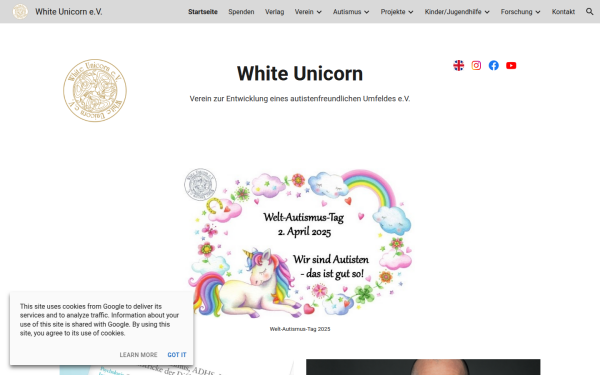The height and width of the screenshot is (375, 600).
Task: Open the Kontakt menu item
Action: tap(563, 12)
